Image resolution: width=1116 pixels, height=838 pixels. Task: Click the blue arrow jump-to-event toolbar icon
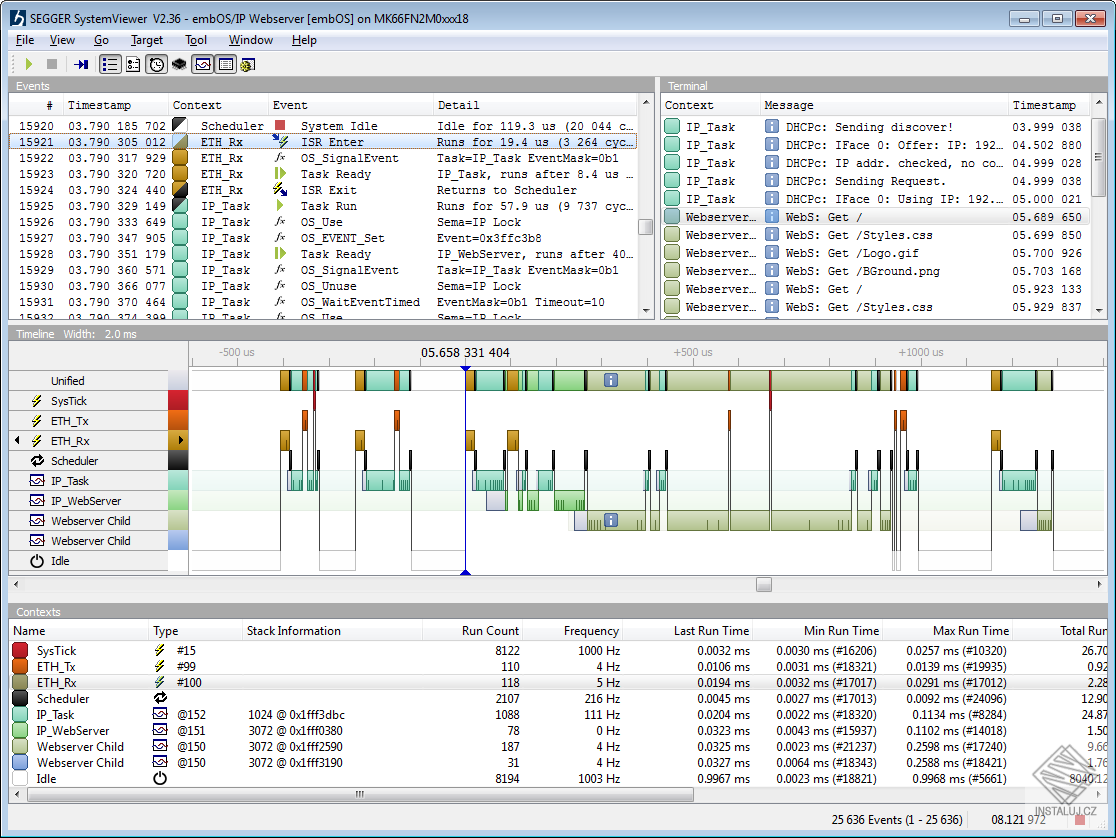point(81,64)
